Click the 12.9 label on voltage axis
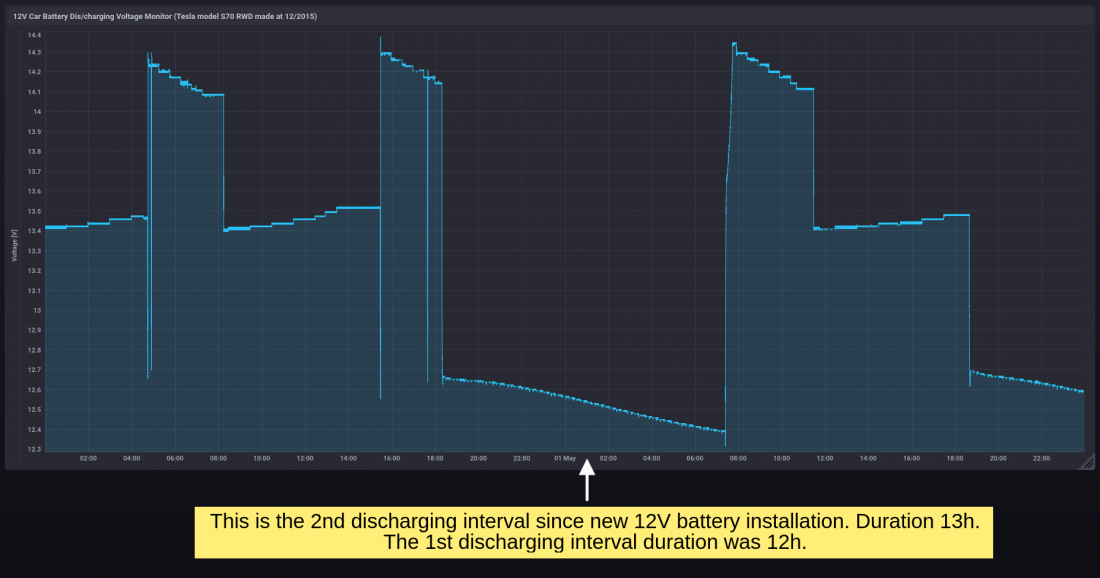 (34, 330)
